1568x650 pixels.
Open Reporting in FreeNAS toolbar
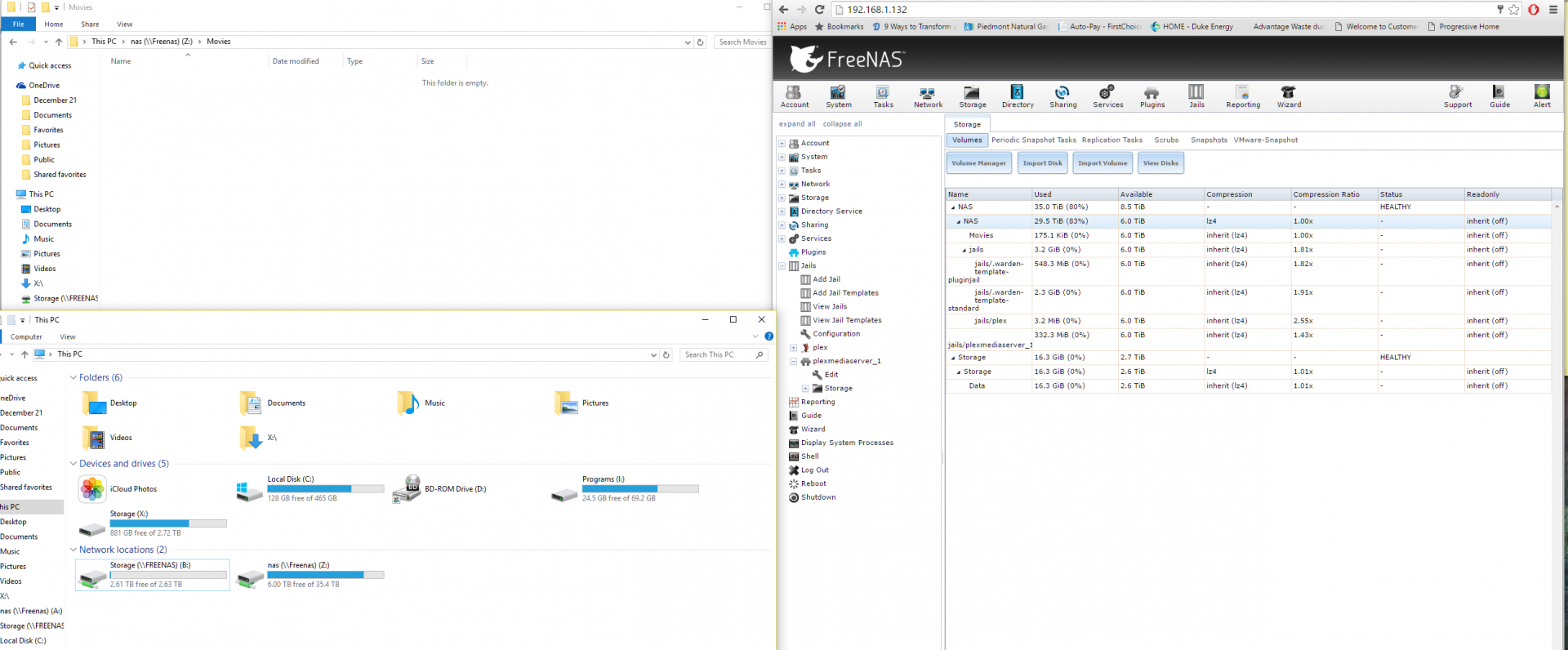1243,96
